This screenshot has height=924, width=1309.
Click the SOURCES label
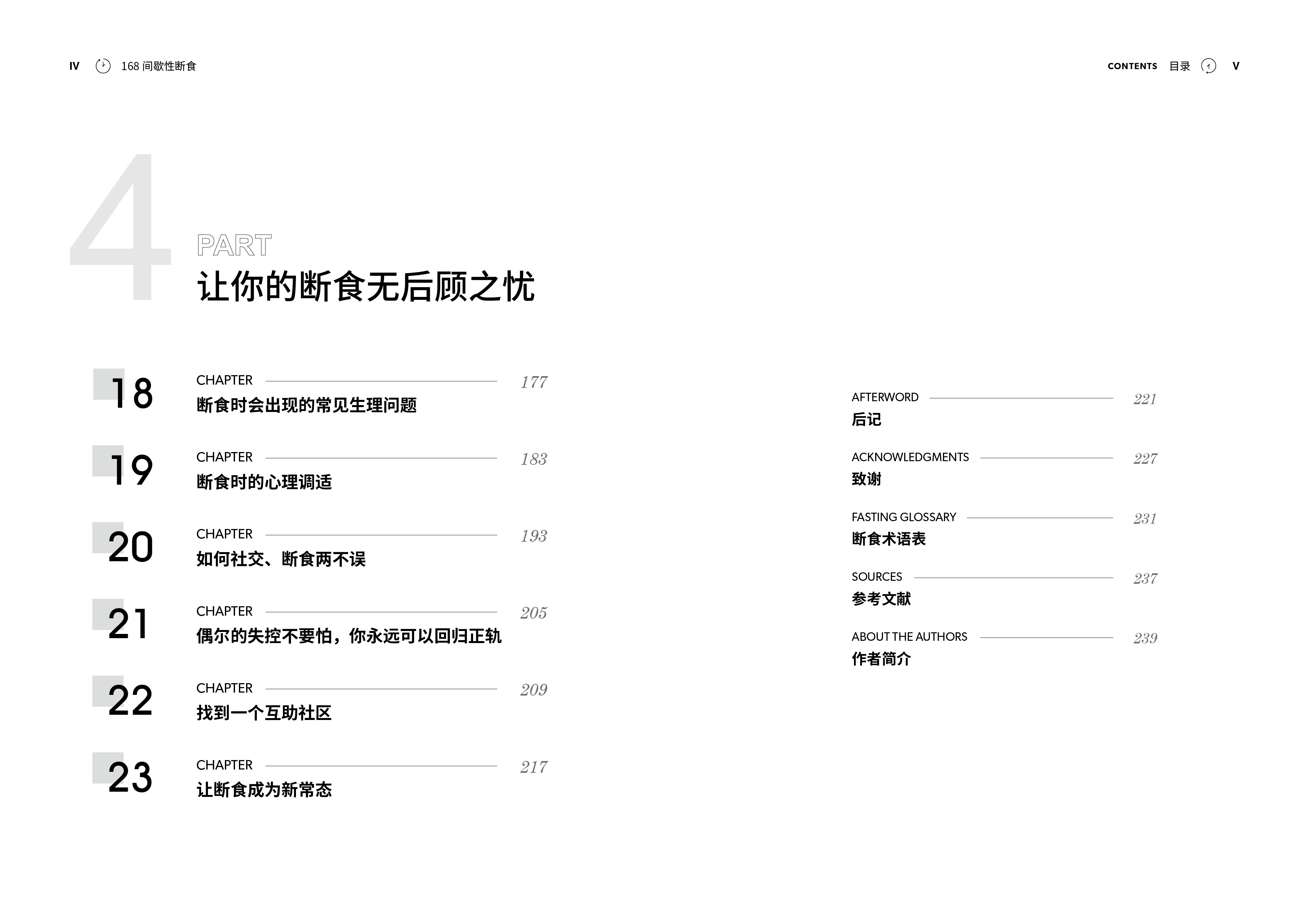(x=877, y=577)
